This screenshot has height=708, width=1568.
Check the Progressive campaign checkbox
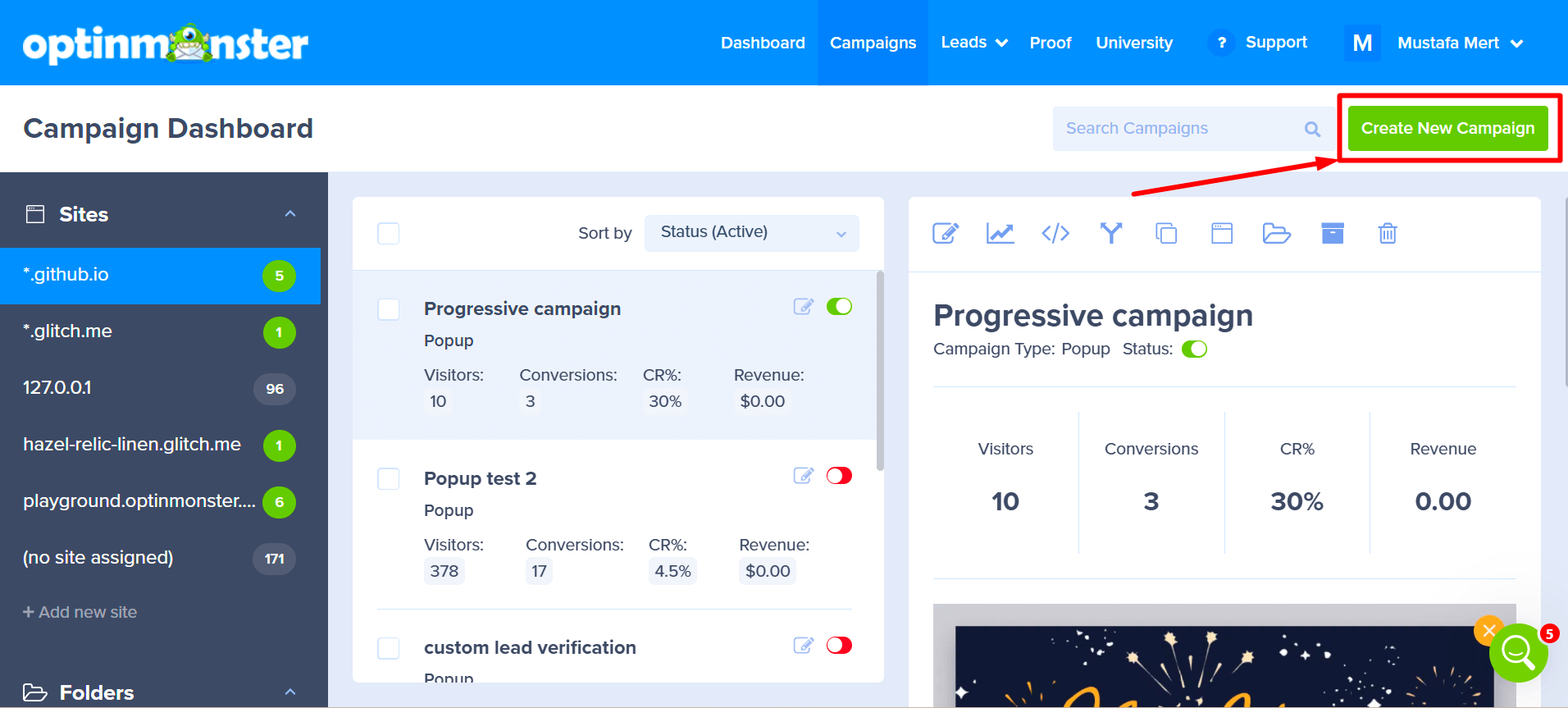(x=389, y=309)
